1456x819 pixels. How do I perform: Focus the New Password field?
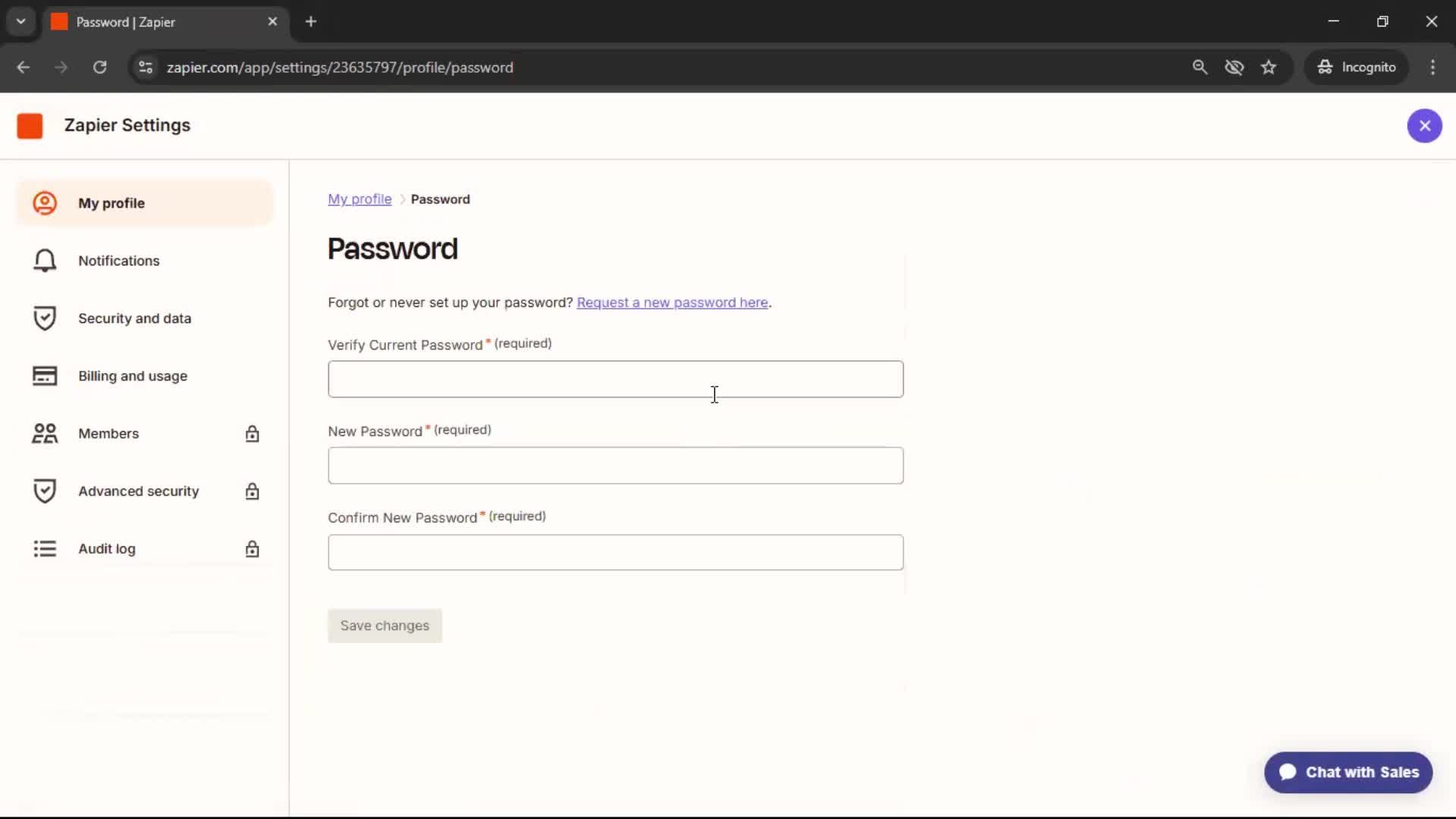(x=615, y=466)
